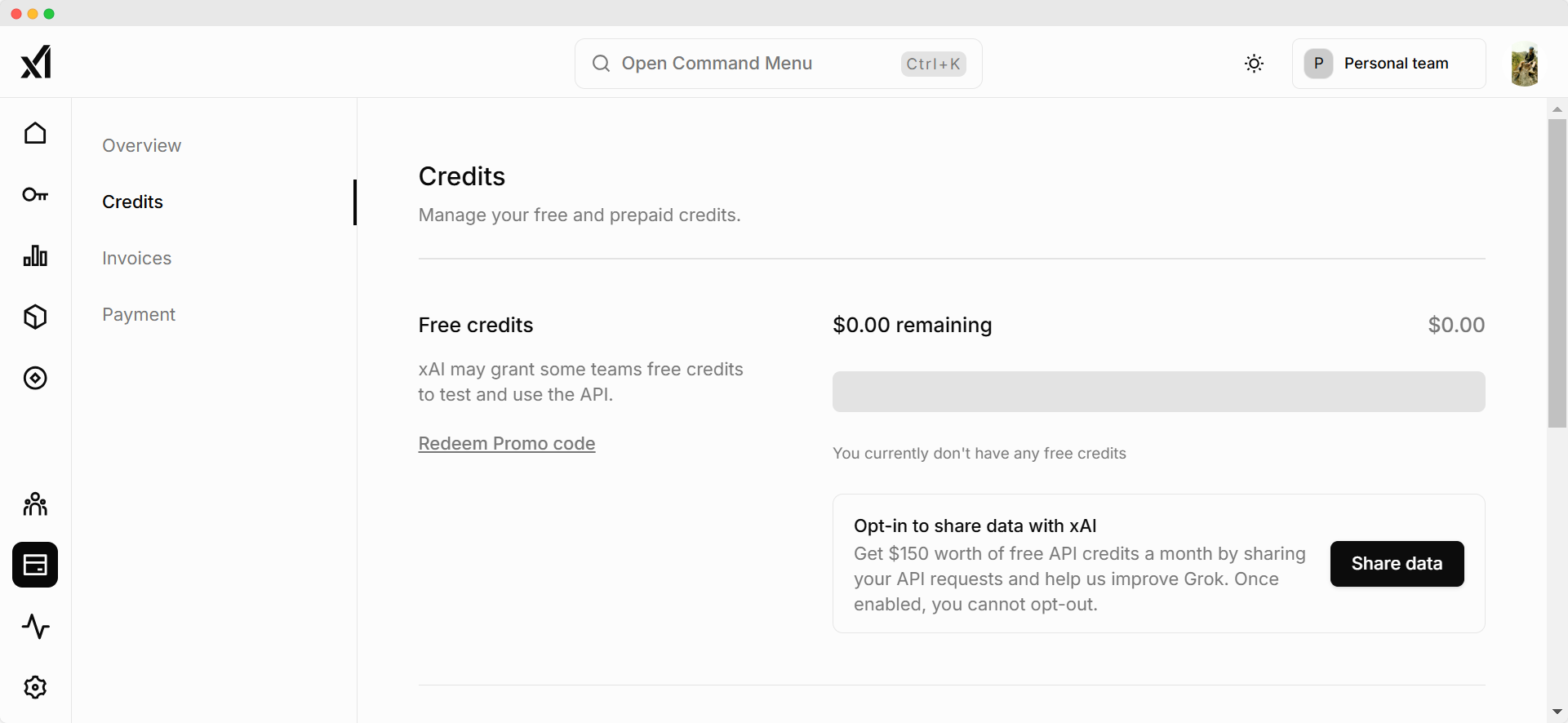
Task: Open the Home sidebar icon
Action: 35,133
